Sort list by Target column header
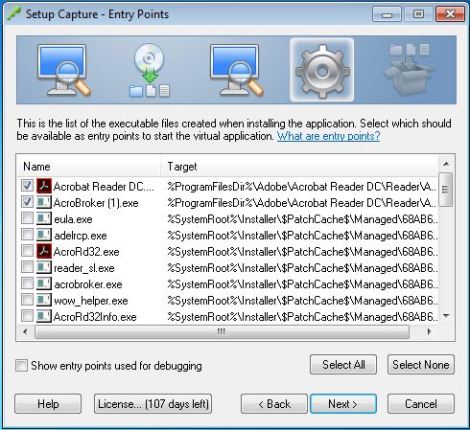The width and height of the screenshot is (470, 430). tap(300, 167)
